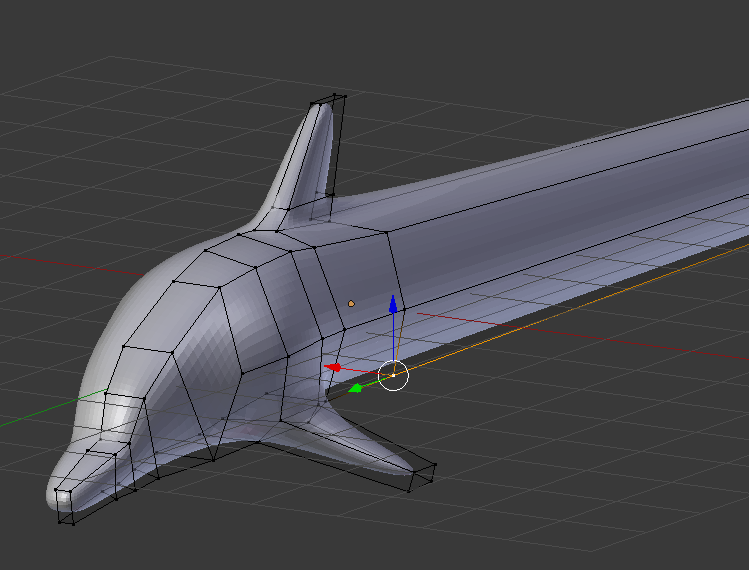This screenshot has width=749, height=570.
Task: Click the white circle at manipulator center
Action: click(394, 376)
